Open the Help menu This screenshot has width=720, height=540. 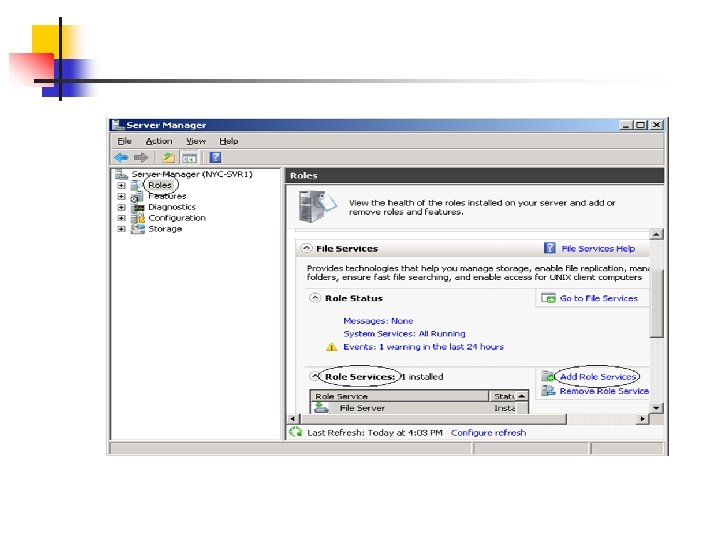(228, 141)
